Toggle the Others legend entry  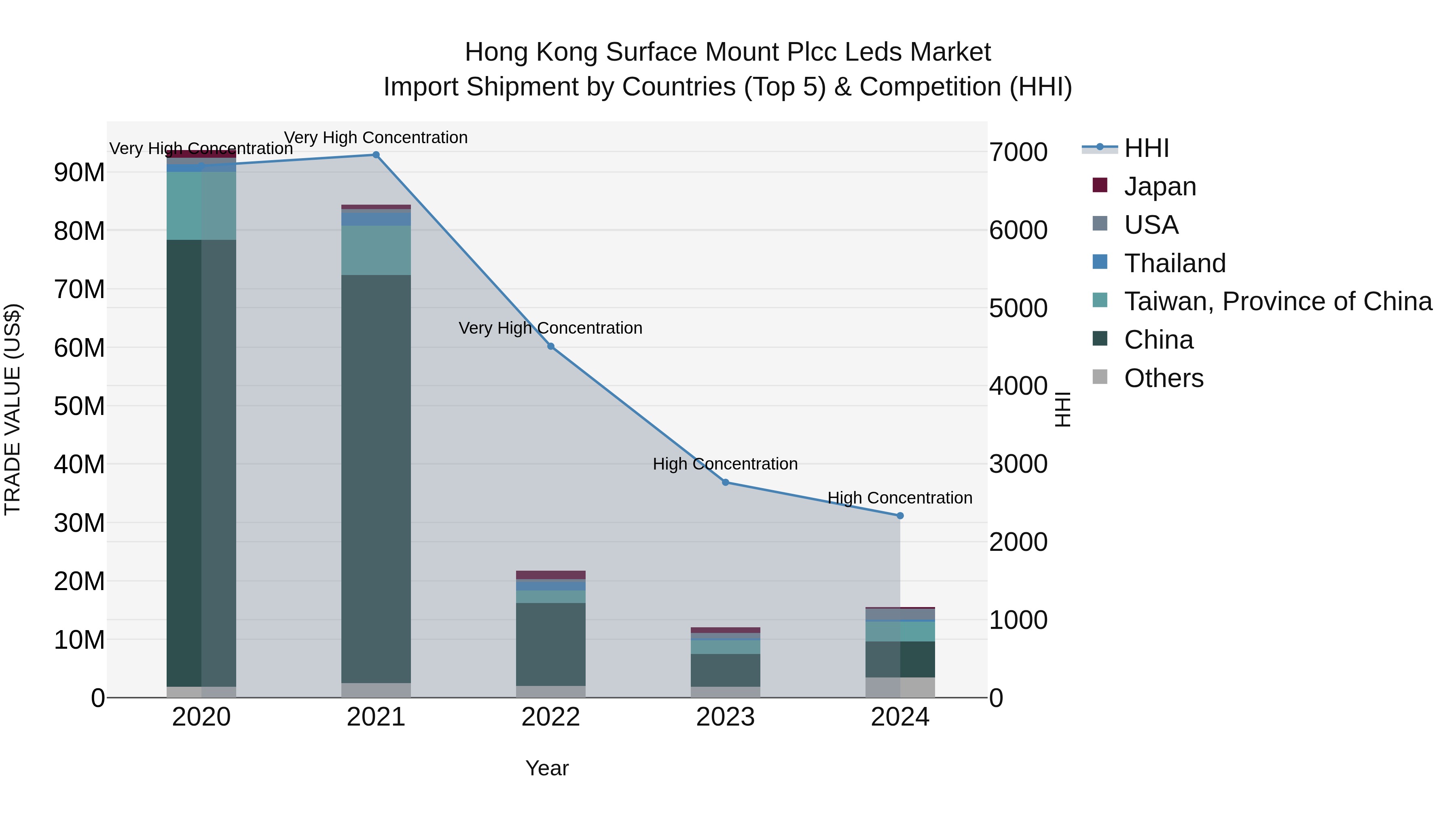pyautogui.click(x=1147, y=378)
